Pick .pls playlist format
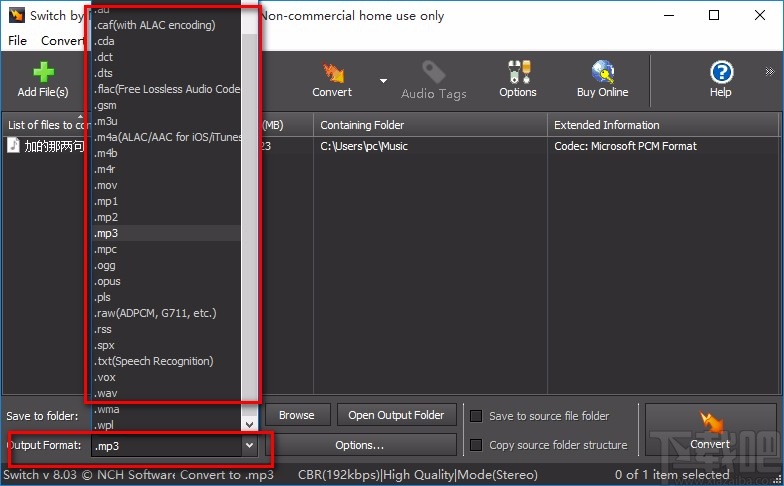 click(166, 297)
